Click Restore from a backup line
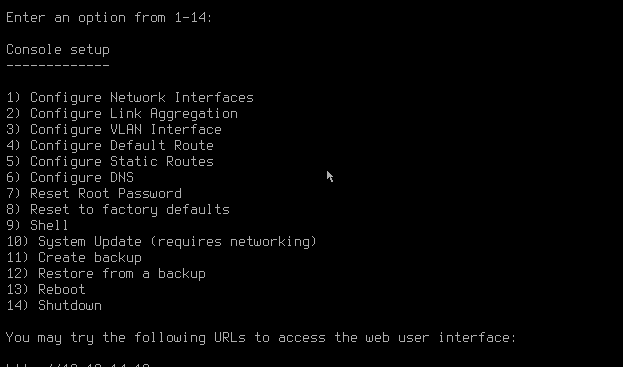Screen dimensions: 623x367 106,274
